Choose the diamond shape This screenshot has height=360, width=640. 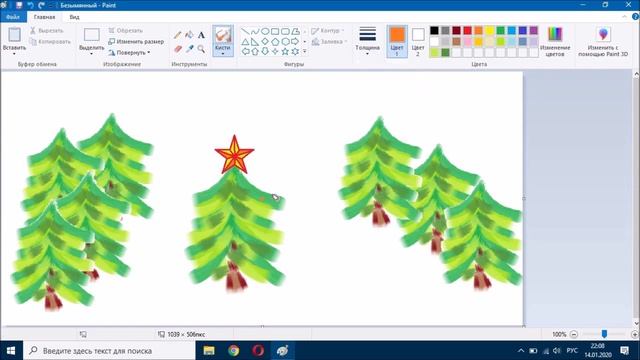pos(265,42)
